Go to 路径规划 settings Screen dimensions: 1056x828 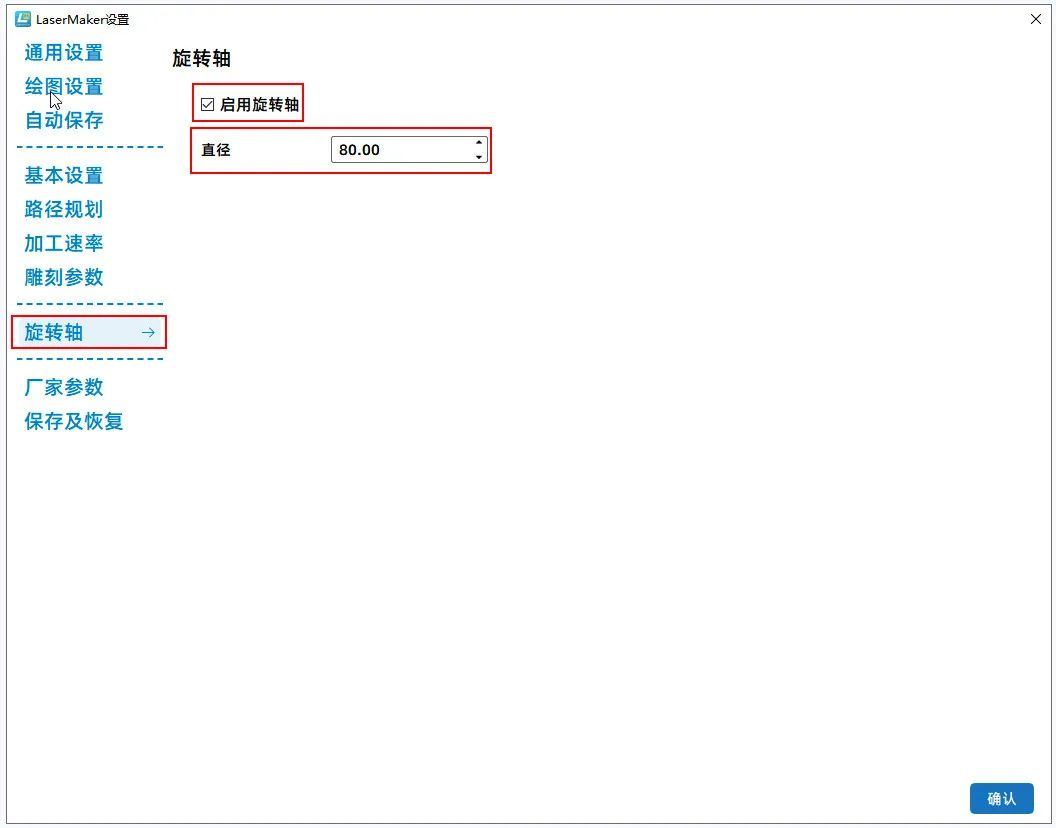pos(64,210)
